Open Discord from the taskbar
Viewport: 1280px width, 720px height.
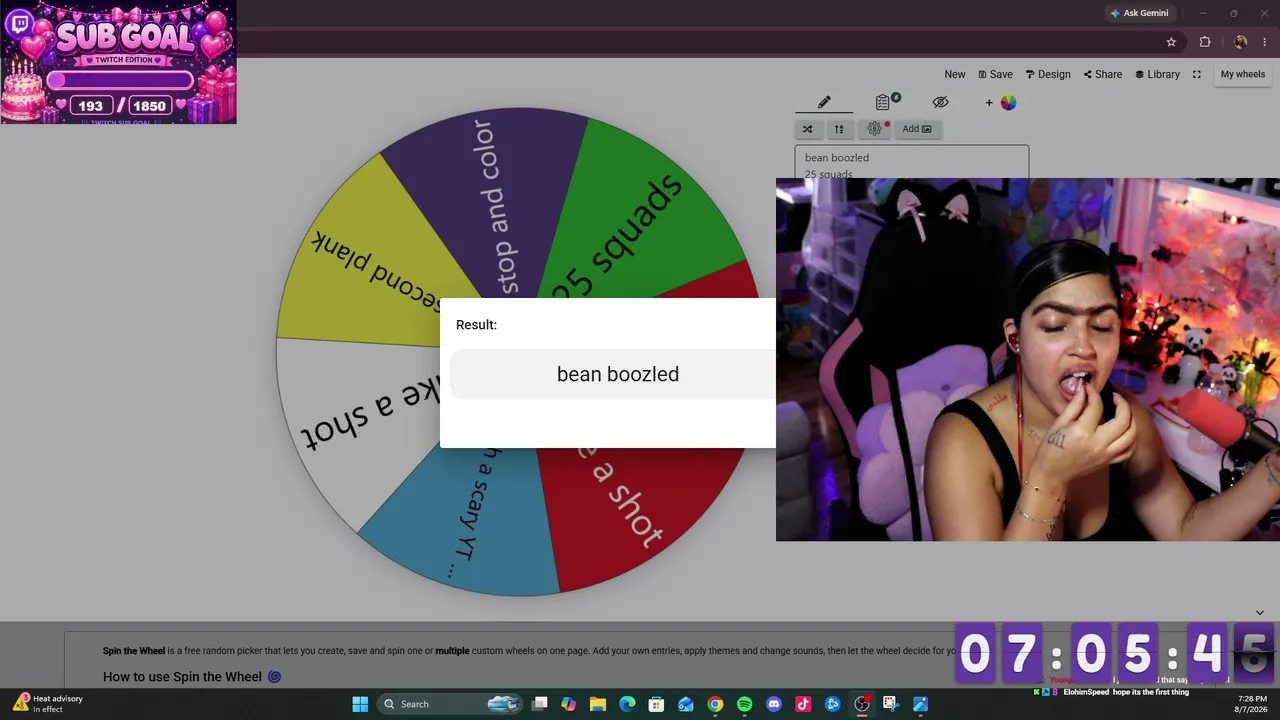pyautogui.click(x=774, y=704)
